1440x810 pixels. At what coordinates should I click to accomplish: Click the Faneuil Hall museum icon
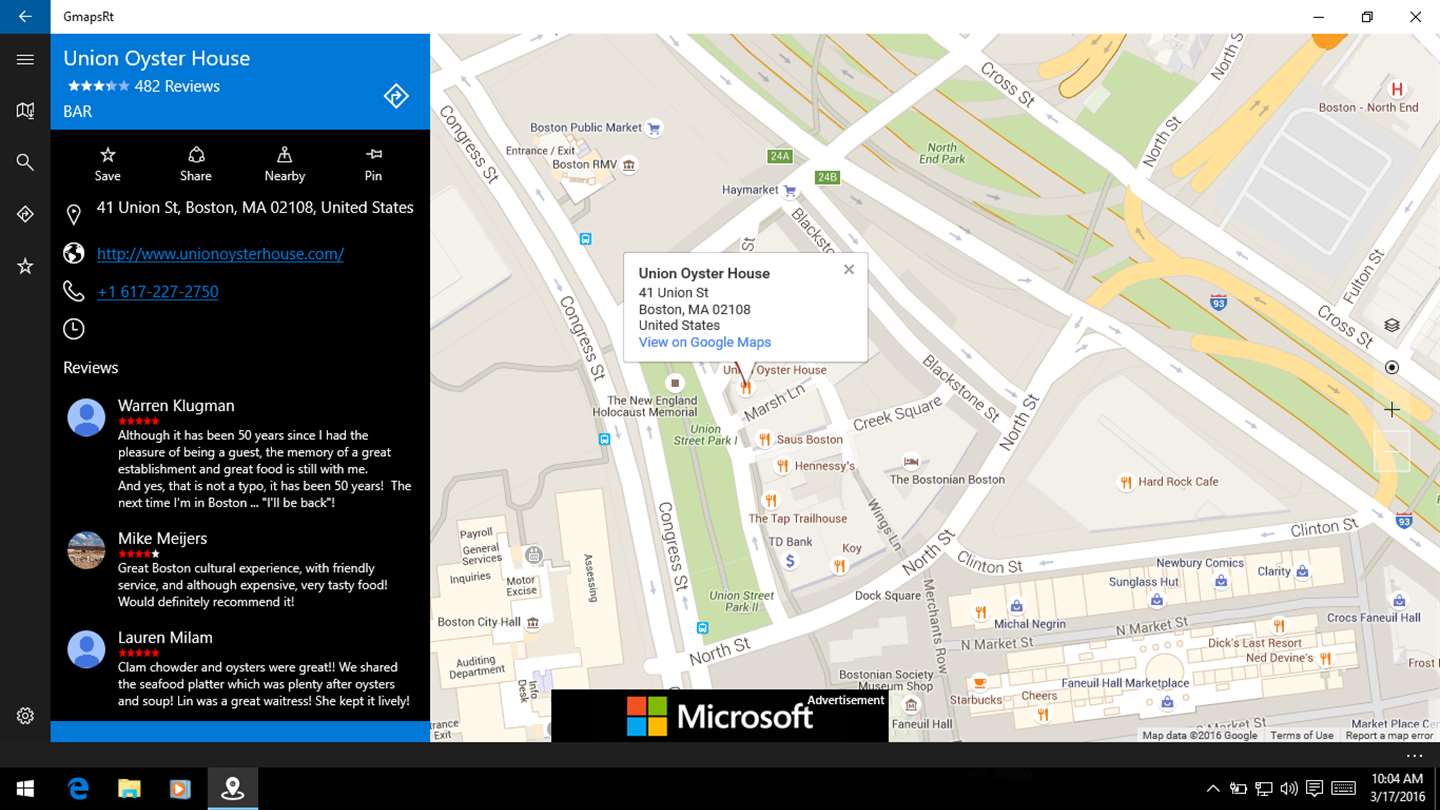click(911, 706)
